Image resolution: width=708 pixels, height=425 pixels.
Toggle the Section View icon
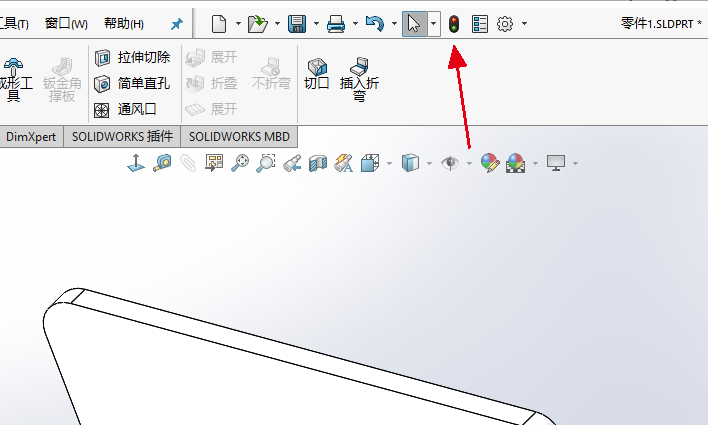click(318, 163)
